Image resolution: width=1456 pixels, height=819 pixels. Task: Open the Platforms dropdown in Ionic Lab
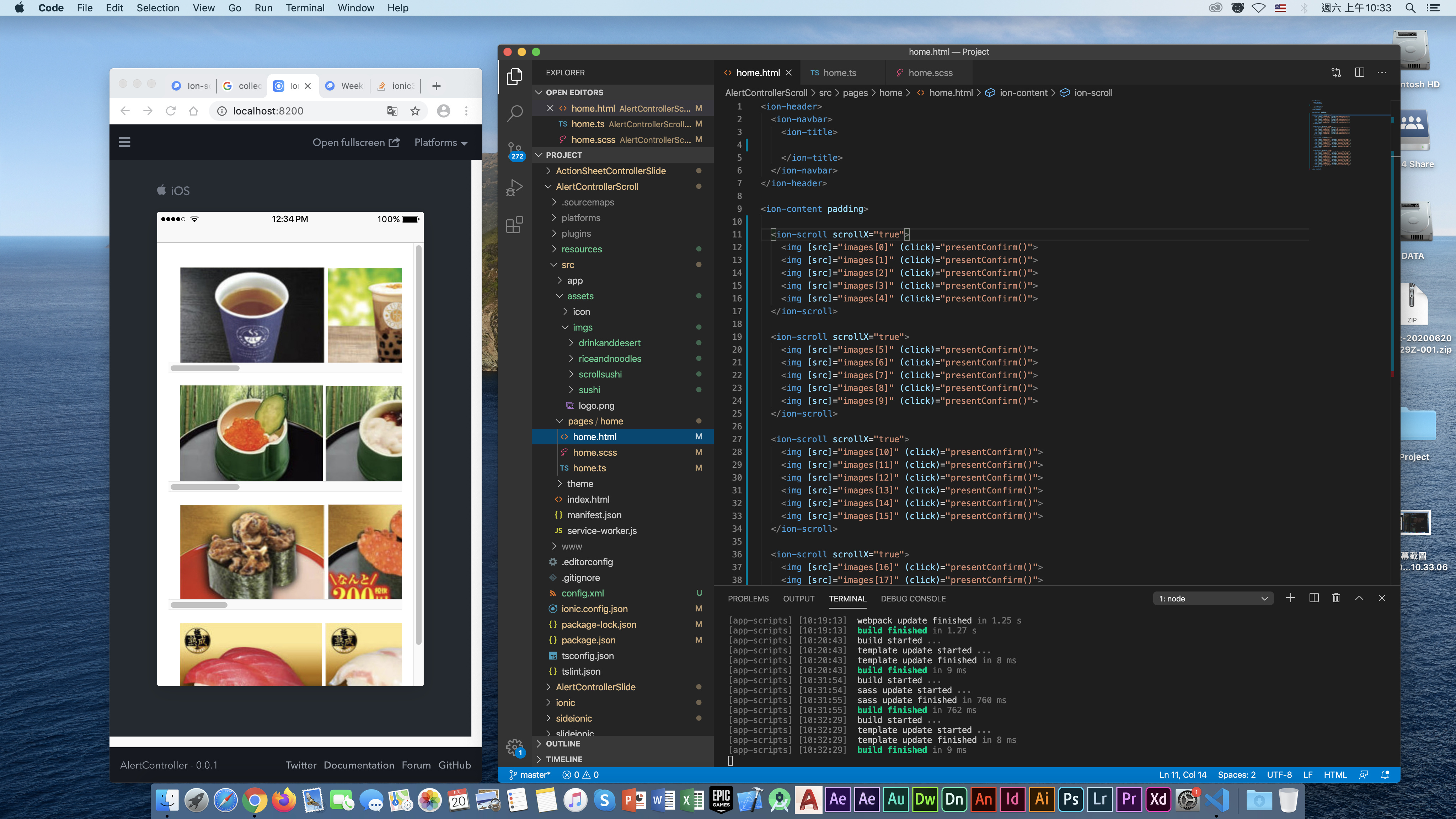(440, 143)
